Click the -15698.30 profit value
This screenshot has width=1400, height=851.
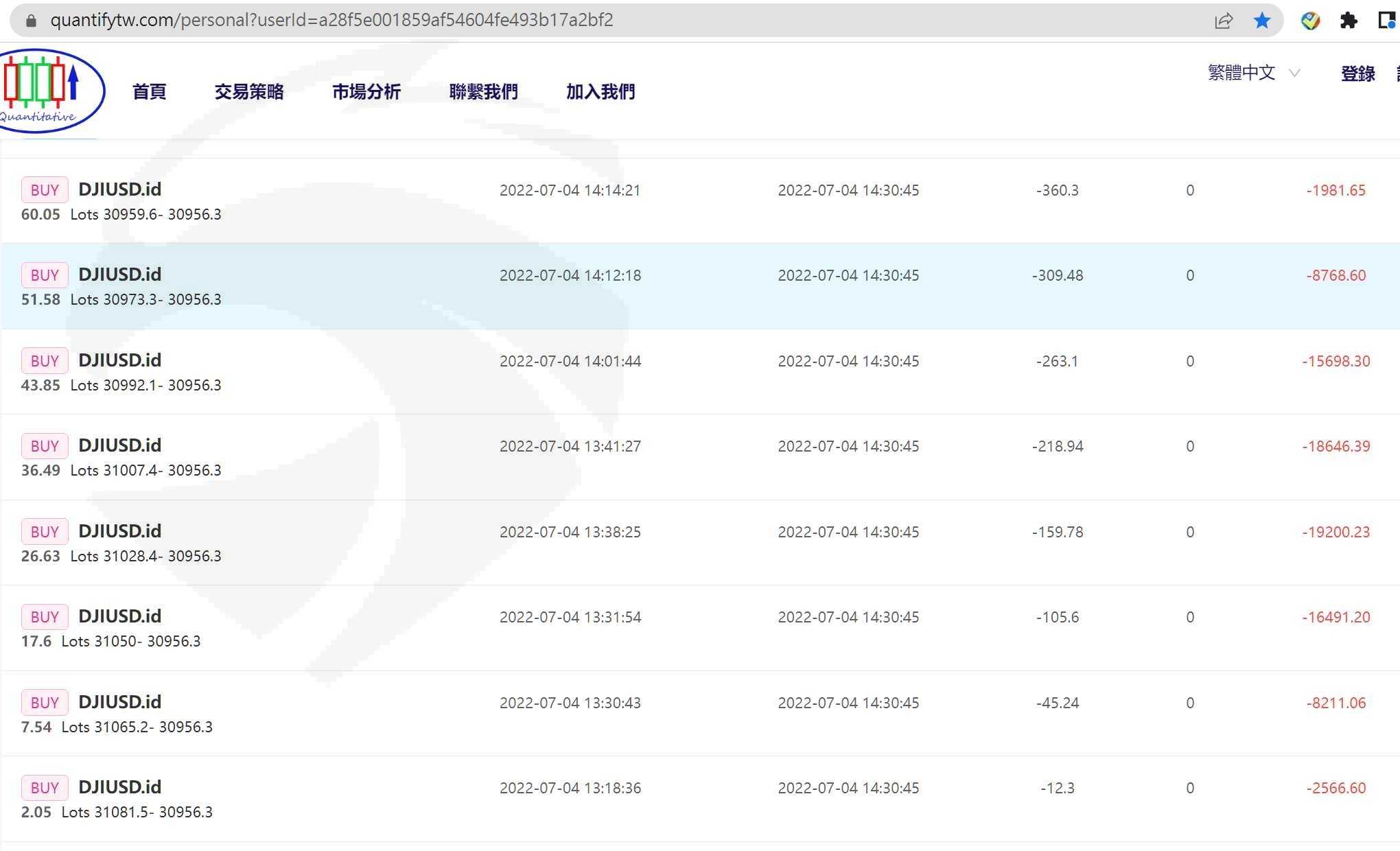click(1335, 361)
